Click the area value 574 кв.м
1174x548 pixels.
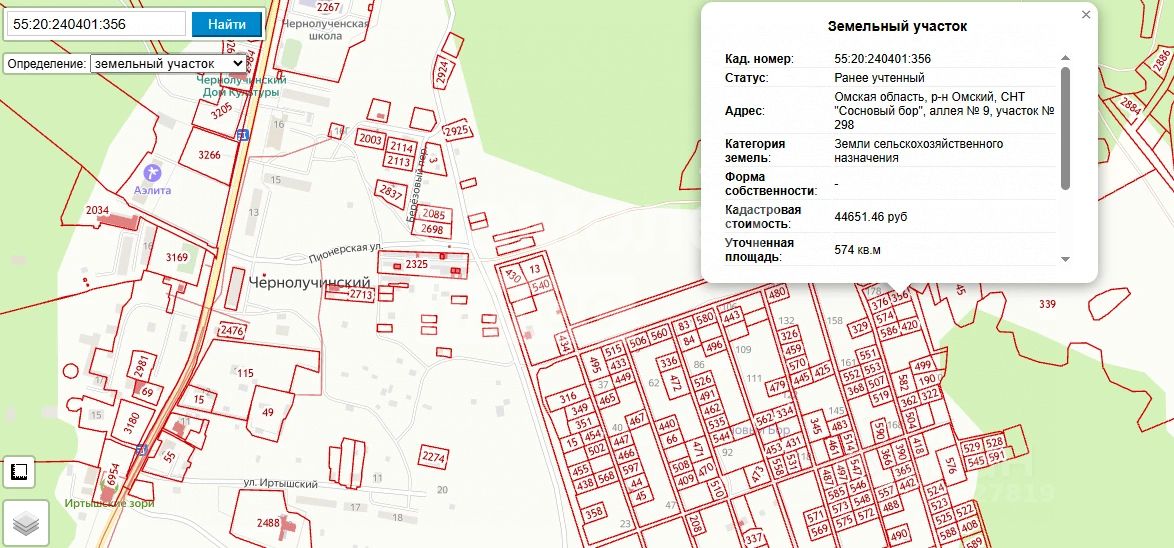(857, 249)
